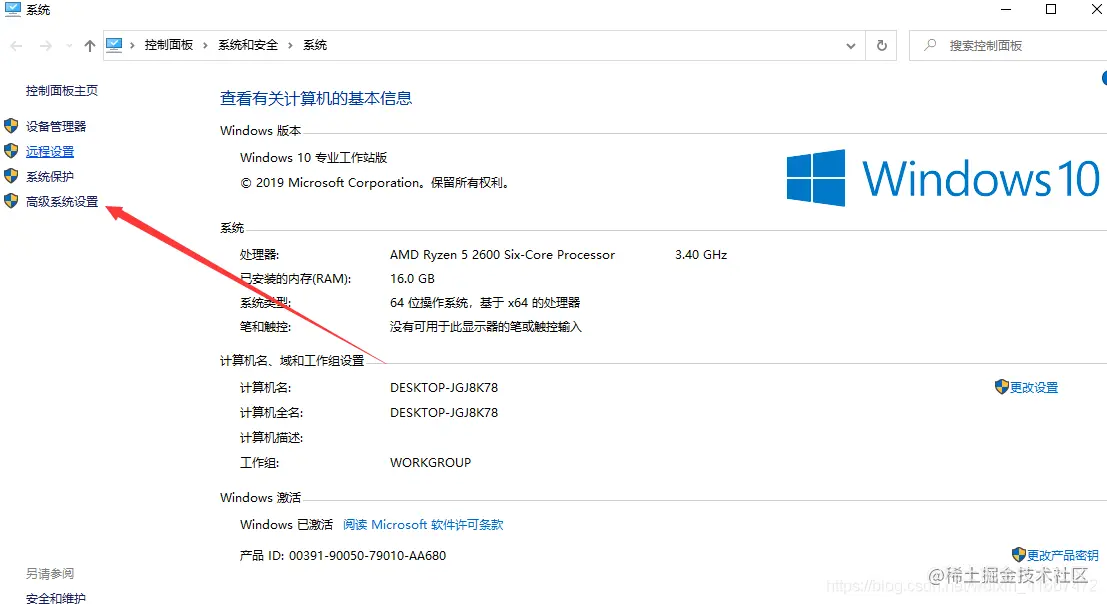Click the 3.40 GHz processor speed

(701, 255)
